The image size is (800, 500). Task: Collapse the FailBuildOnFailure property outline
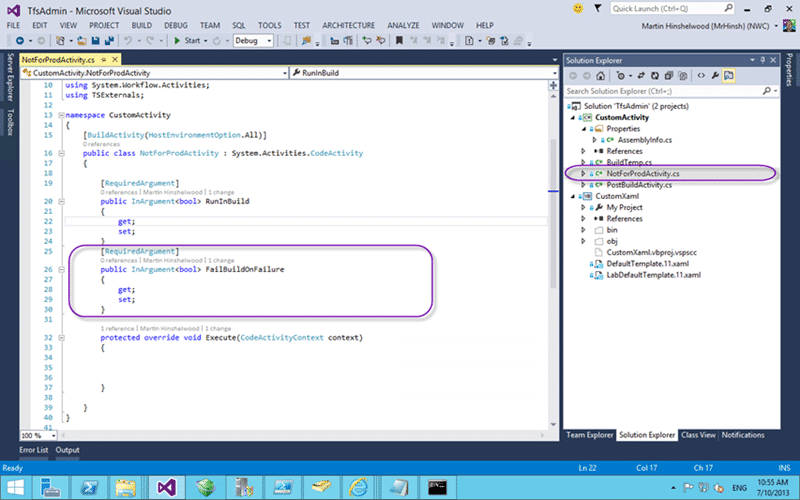[61, 269]
